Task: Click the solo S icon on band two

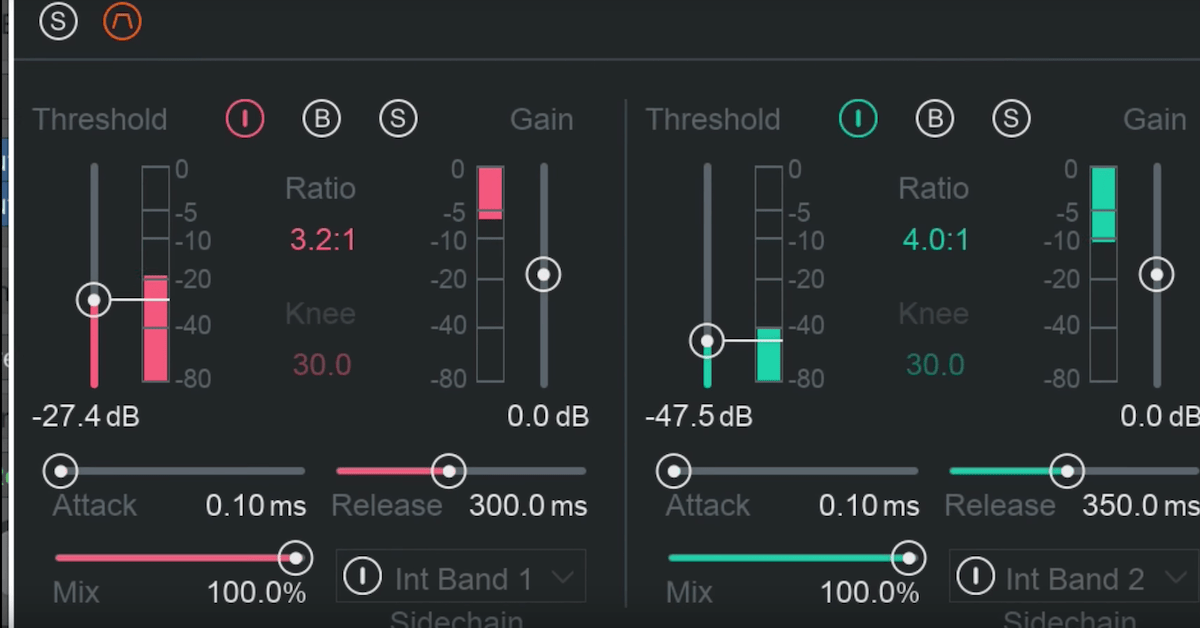Action: click(x=1010, y=118)
